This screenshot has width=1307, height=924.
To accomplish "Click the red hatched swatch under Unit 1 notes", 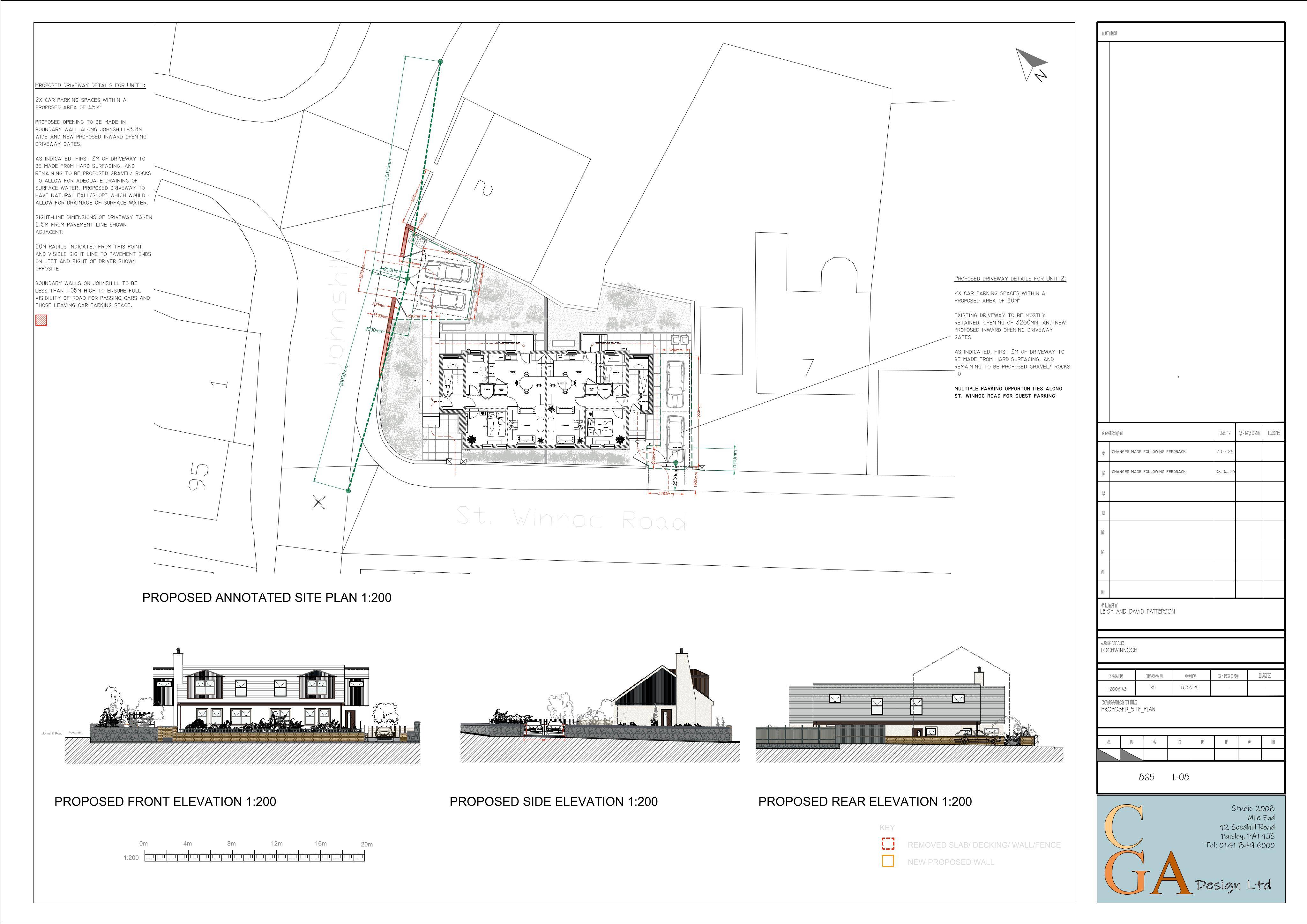I will point(41,320).
